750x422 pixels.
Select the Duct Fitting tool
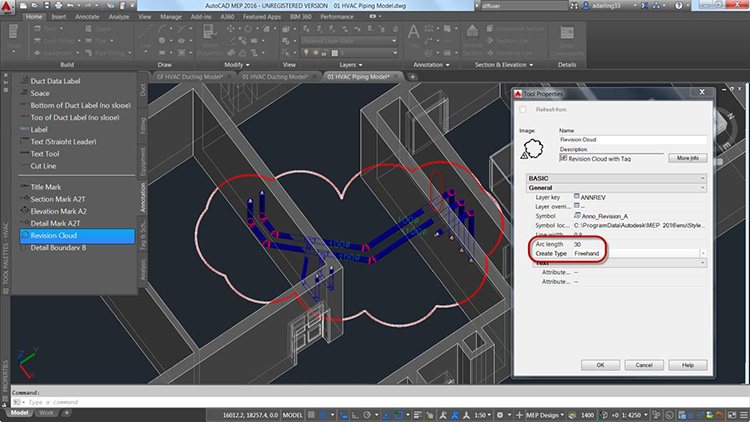[x=55, y=41]
